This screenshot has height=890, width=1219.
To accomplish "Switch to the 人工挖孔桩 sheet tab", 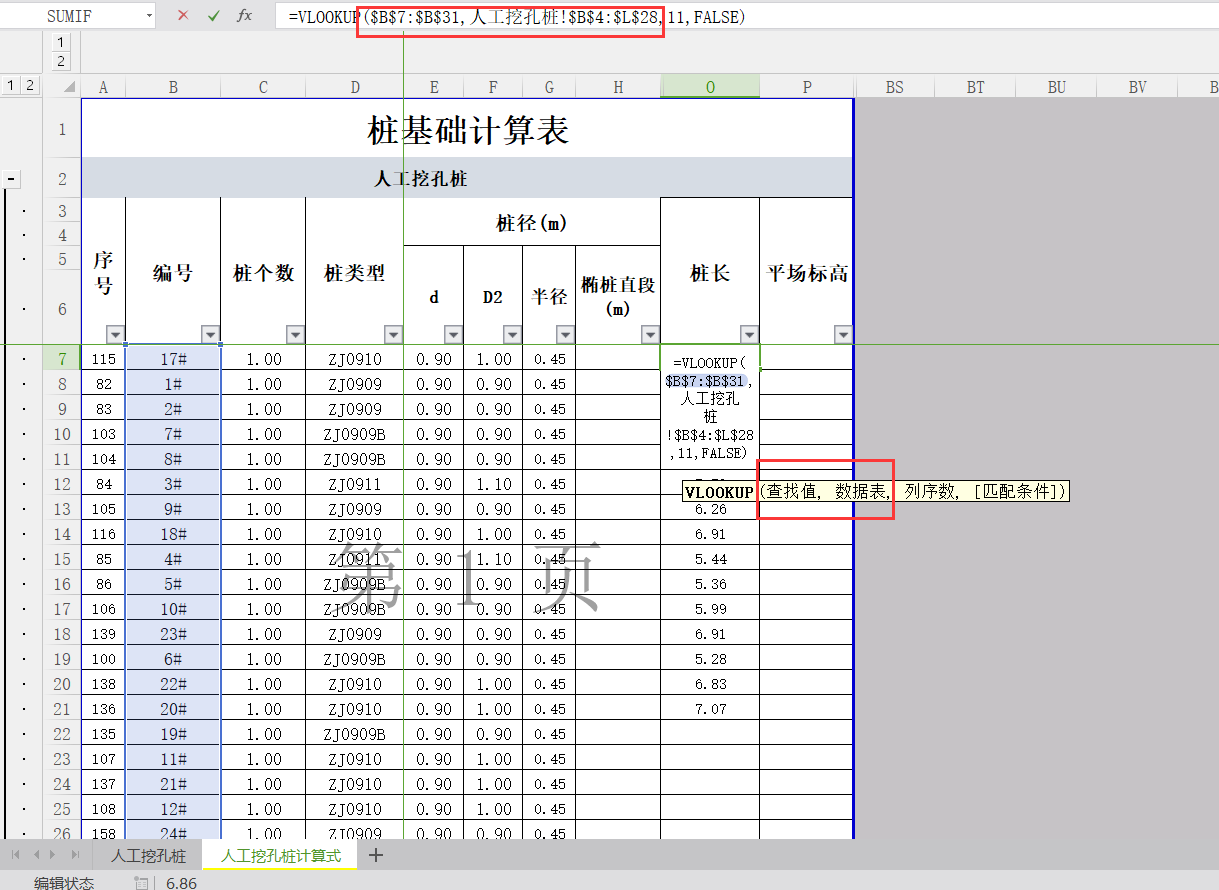I will click(148, 856).
